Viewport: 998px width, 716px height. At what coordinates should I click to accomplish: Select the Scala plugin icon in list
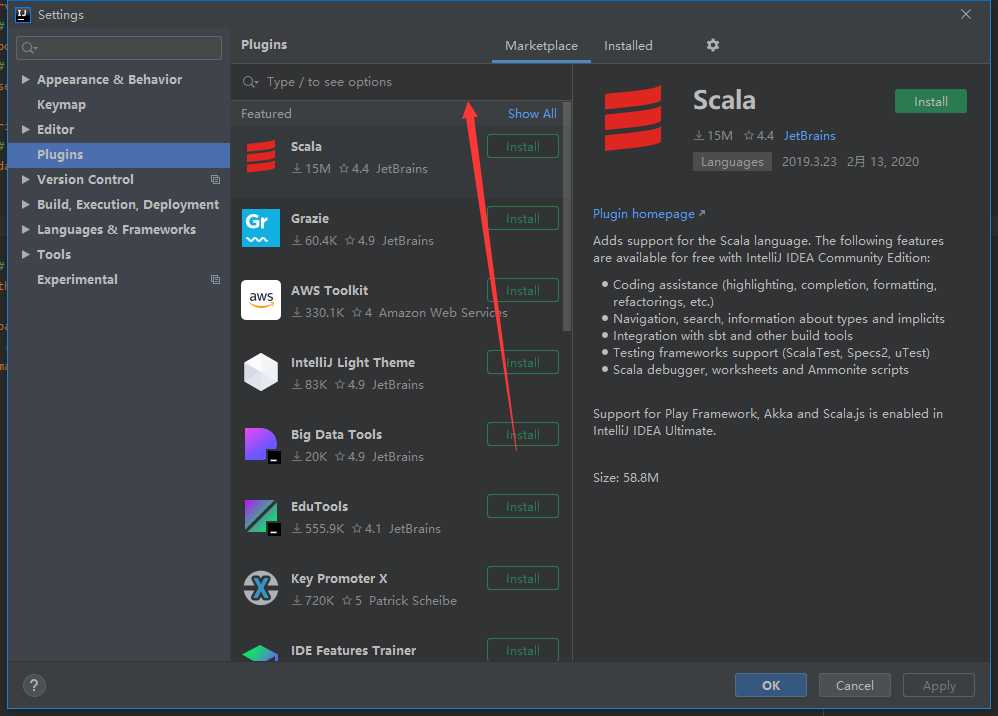click(x=261, y=157)
